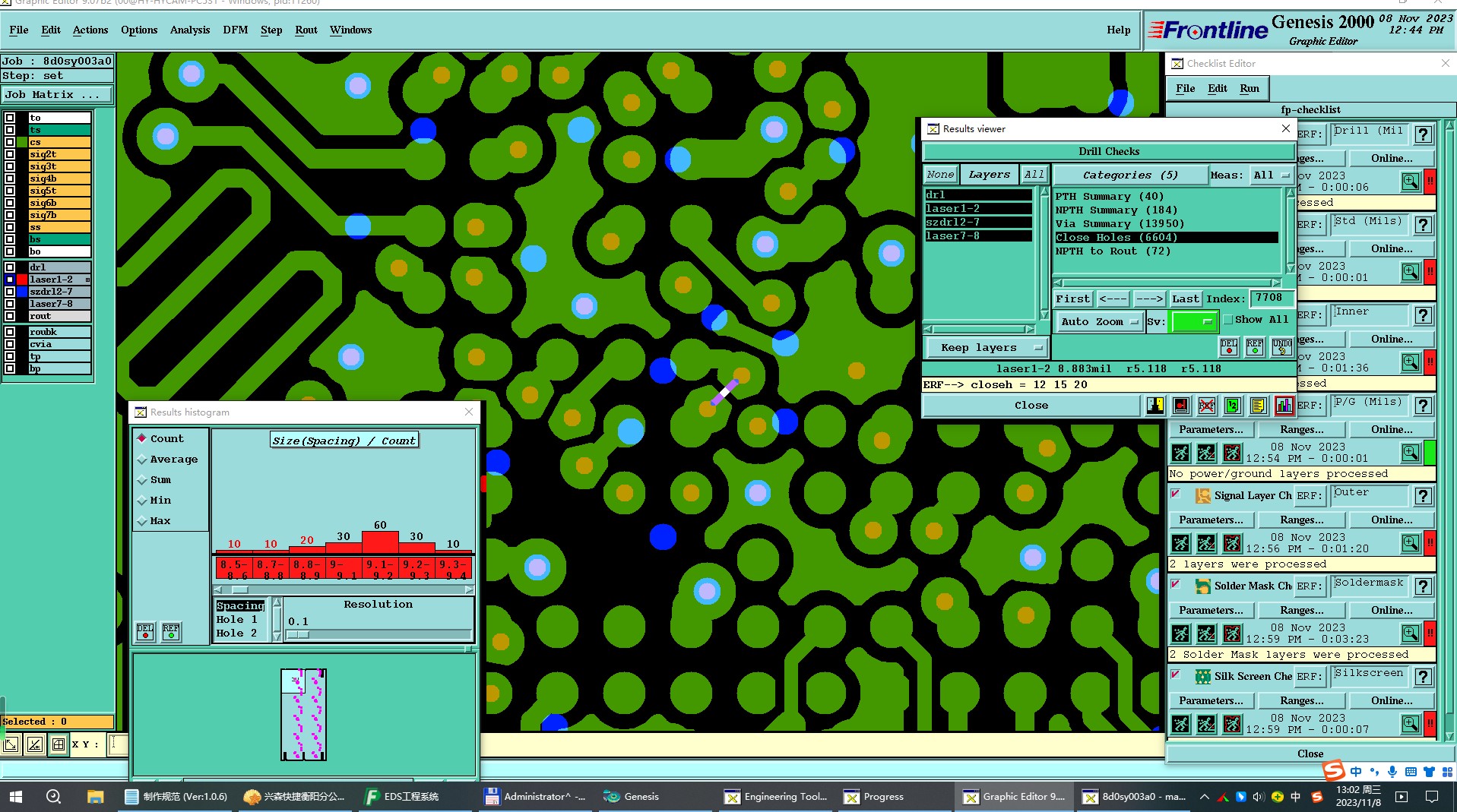The height and width of the screenshot is (812, 1457).
Task: Select Close Holes (6604) category
Action: point(1166,237)
